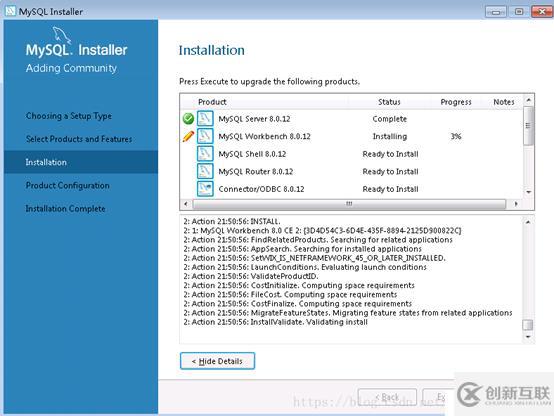Click the product list scroll up arrow
554x416 pixels.
529,100
